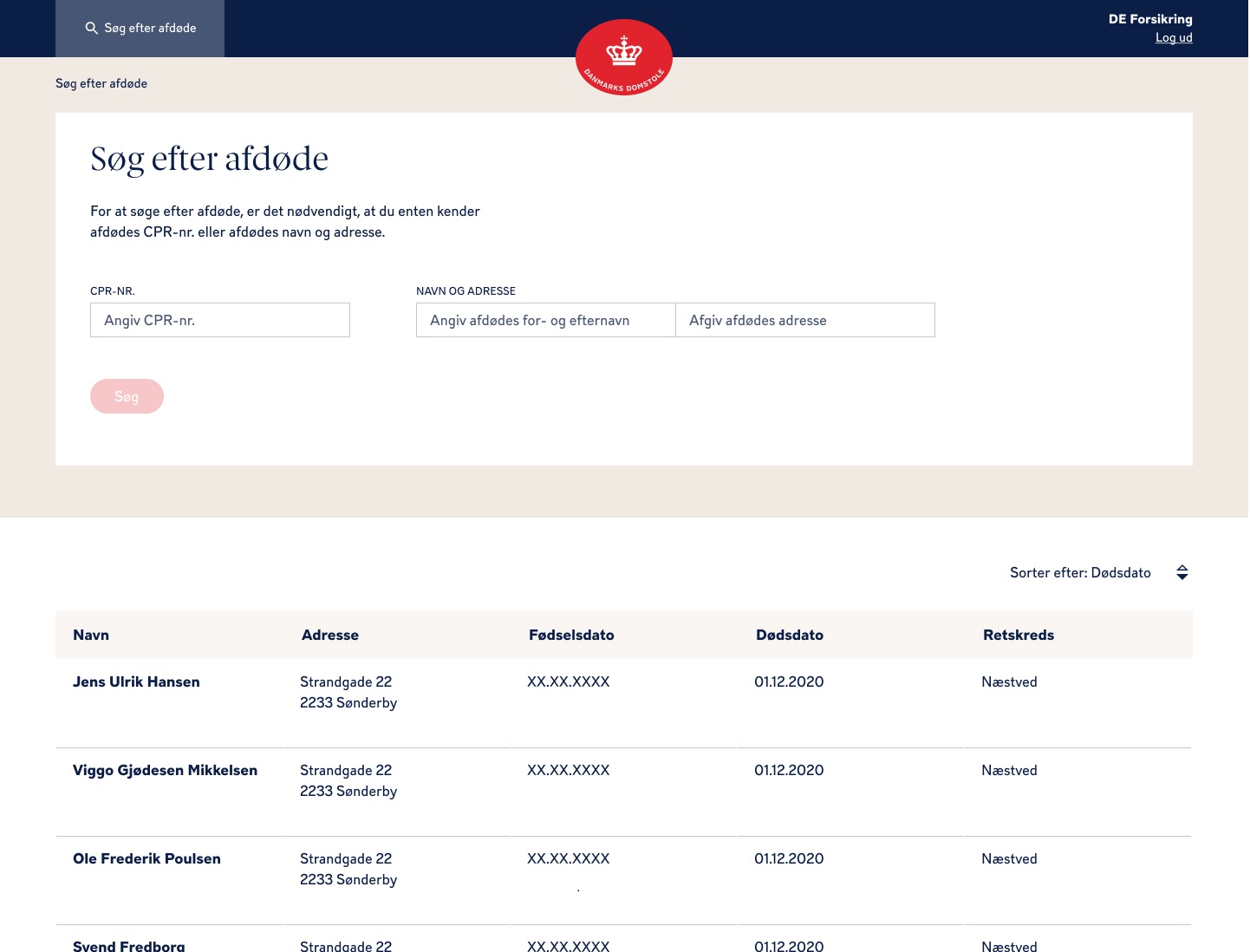The image size is (1250, 952).
Task: Toggle the sort direction arrows icon
Action: coord(1182,572)
